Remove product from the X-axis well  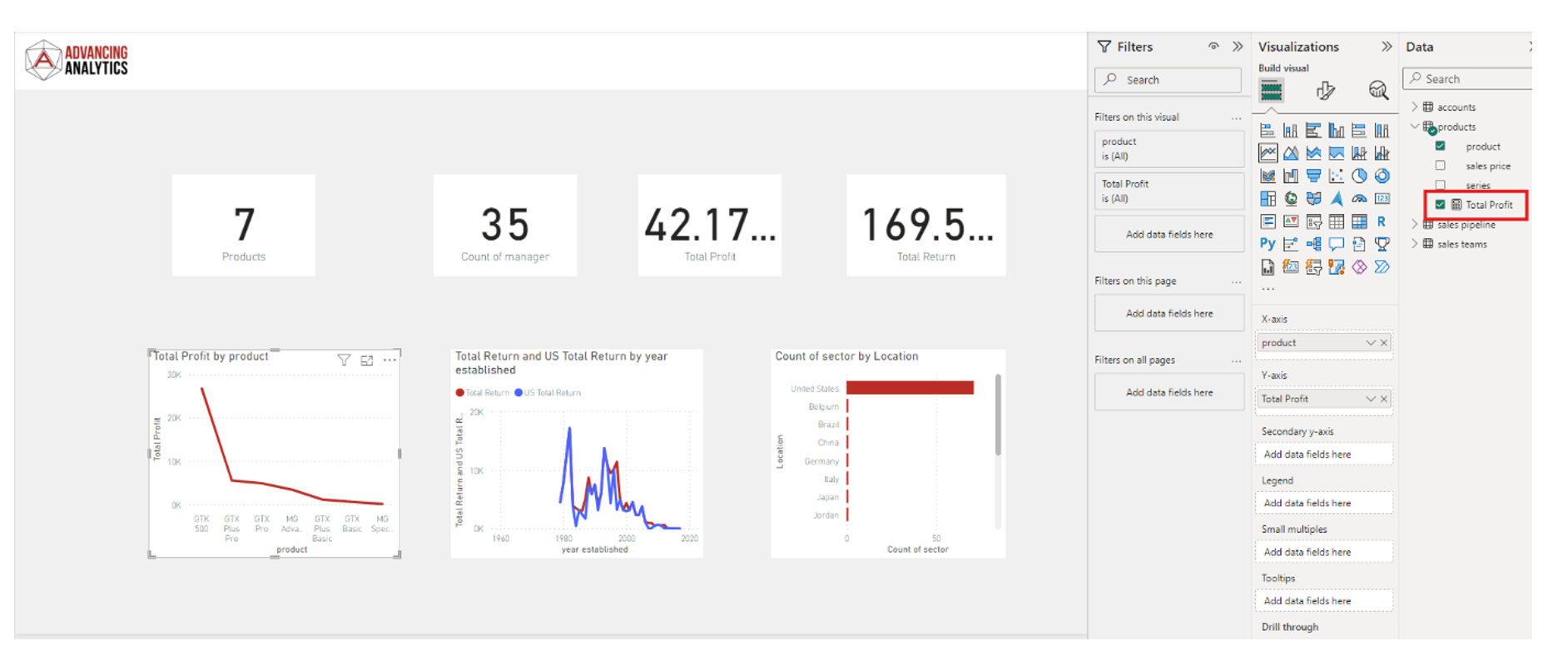(1384, 343)
